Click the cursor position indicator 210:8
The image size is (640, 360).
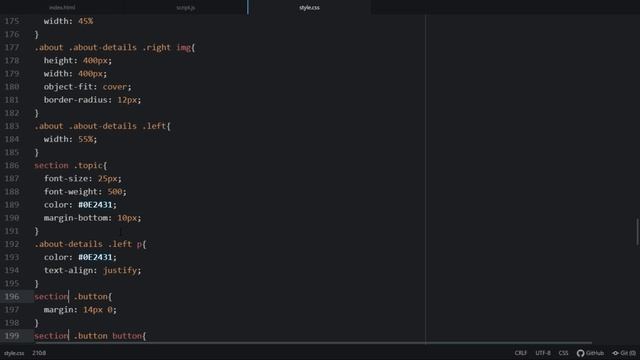pos(39,353)
